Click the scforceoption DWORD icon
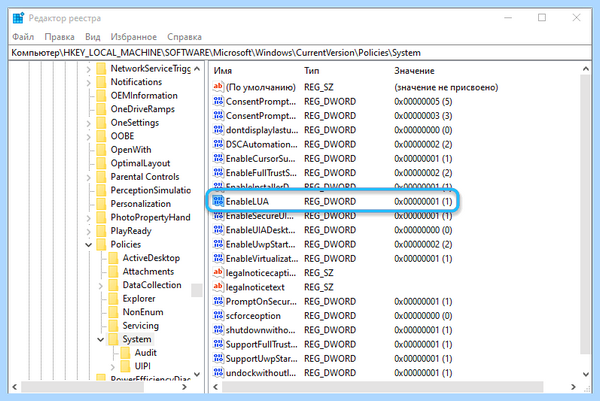Viewport: 600px width, 401px height. pos(218,316)
